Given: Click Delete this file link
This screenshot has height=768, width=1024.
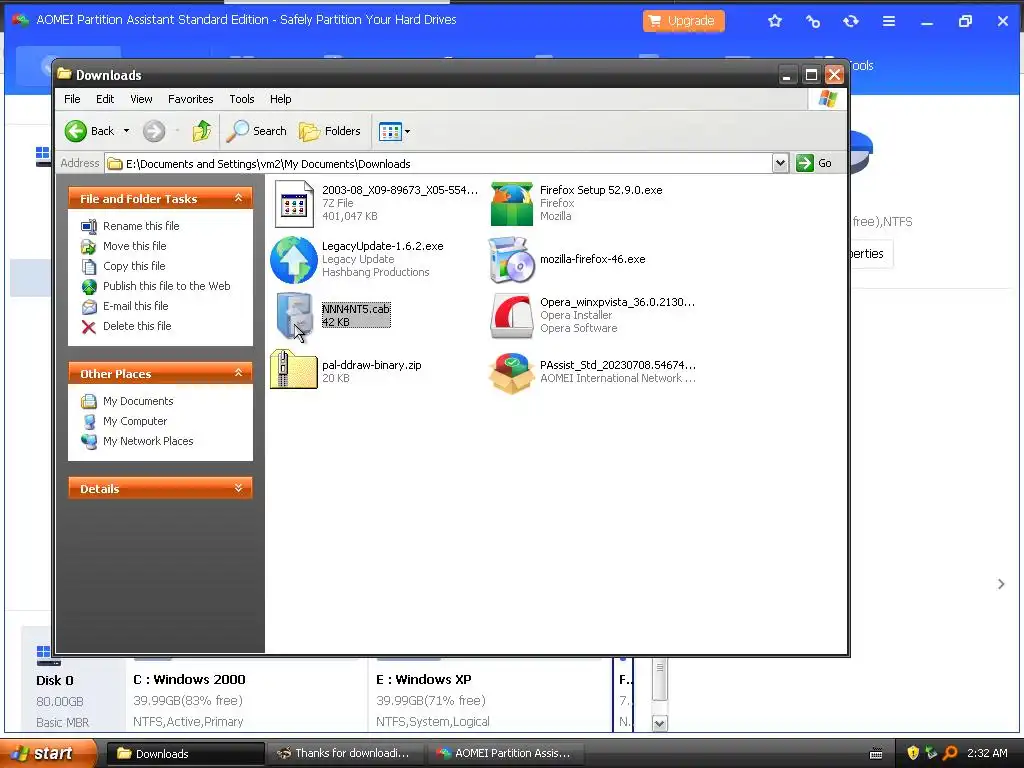Looking at the screenshot, I should click(x=137, y=326).
